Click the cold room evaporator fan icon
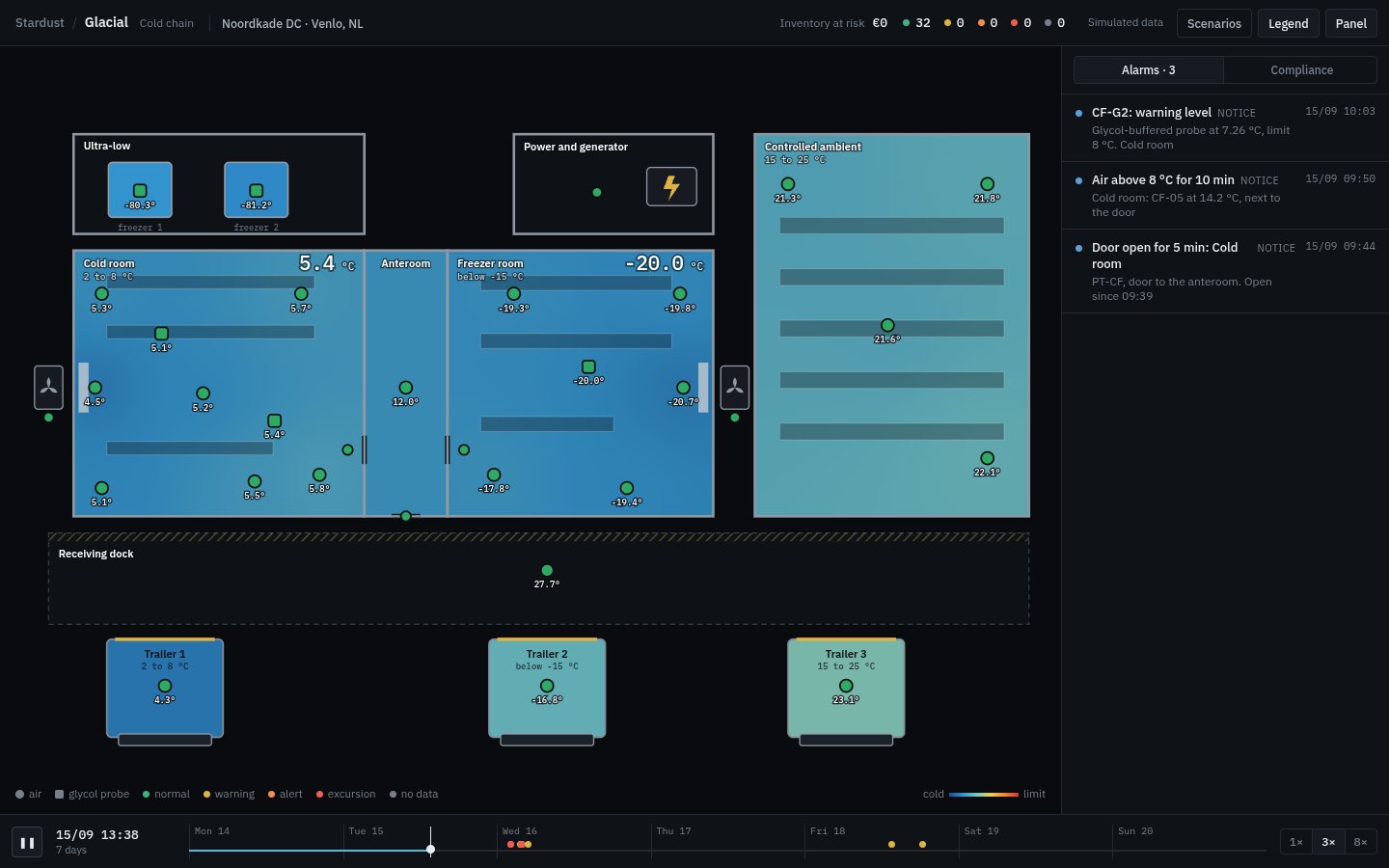The width and height of the screenshot is (1389, 868). pos(49,388)
